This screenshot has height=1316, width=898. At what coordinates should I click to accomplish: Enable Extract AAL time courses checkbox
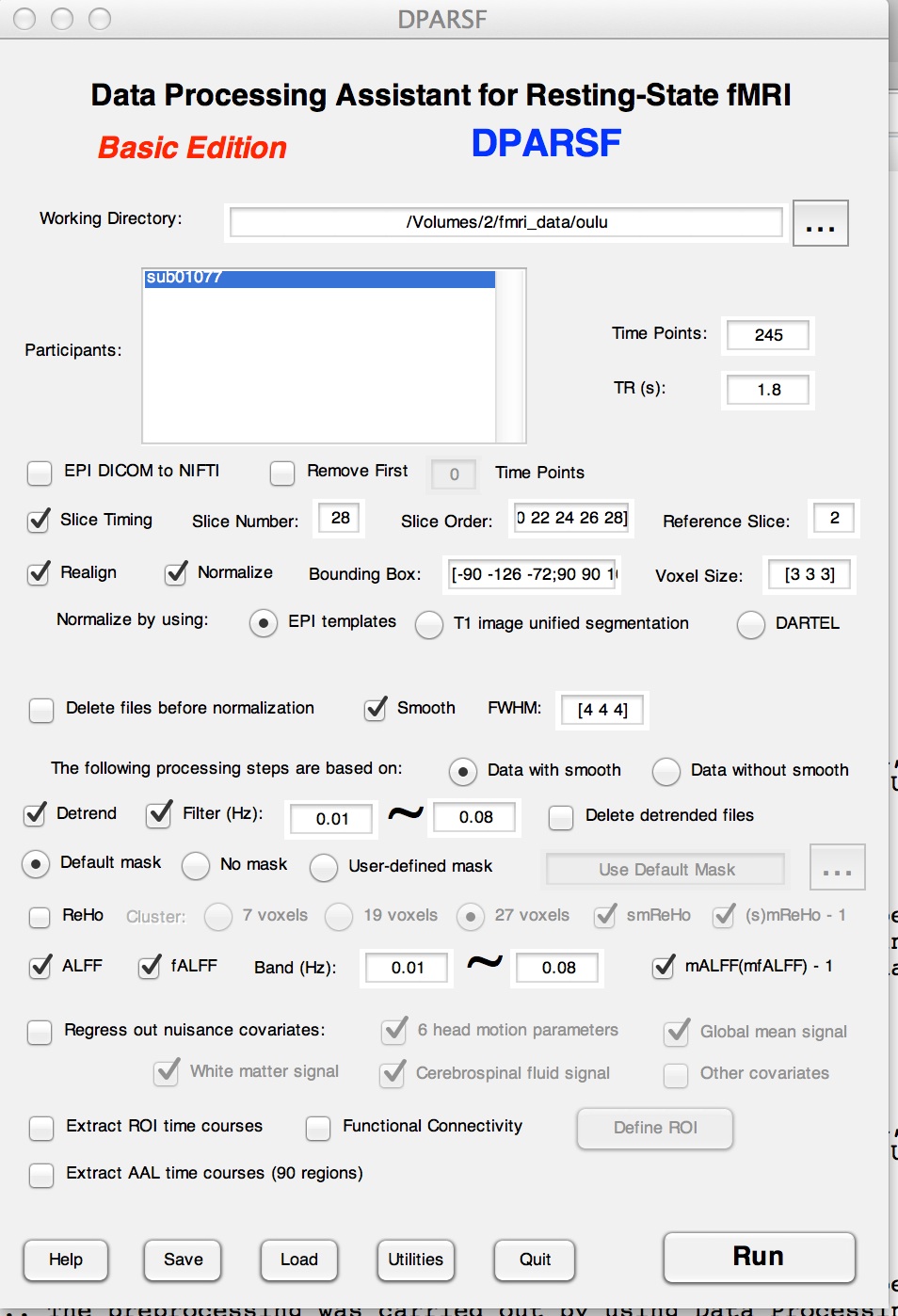click(41, 1175)
